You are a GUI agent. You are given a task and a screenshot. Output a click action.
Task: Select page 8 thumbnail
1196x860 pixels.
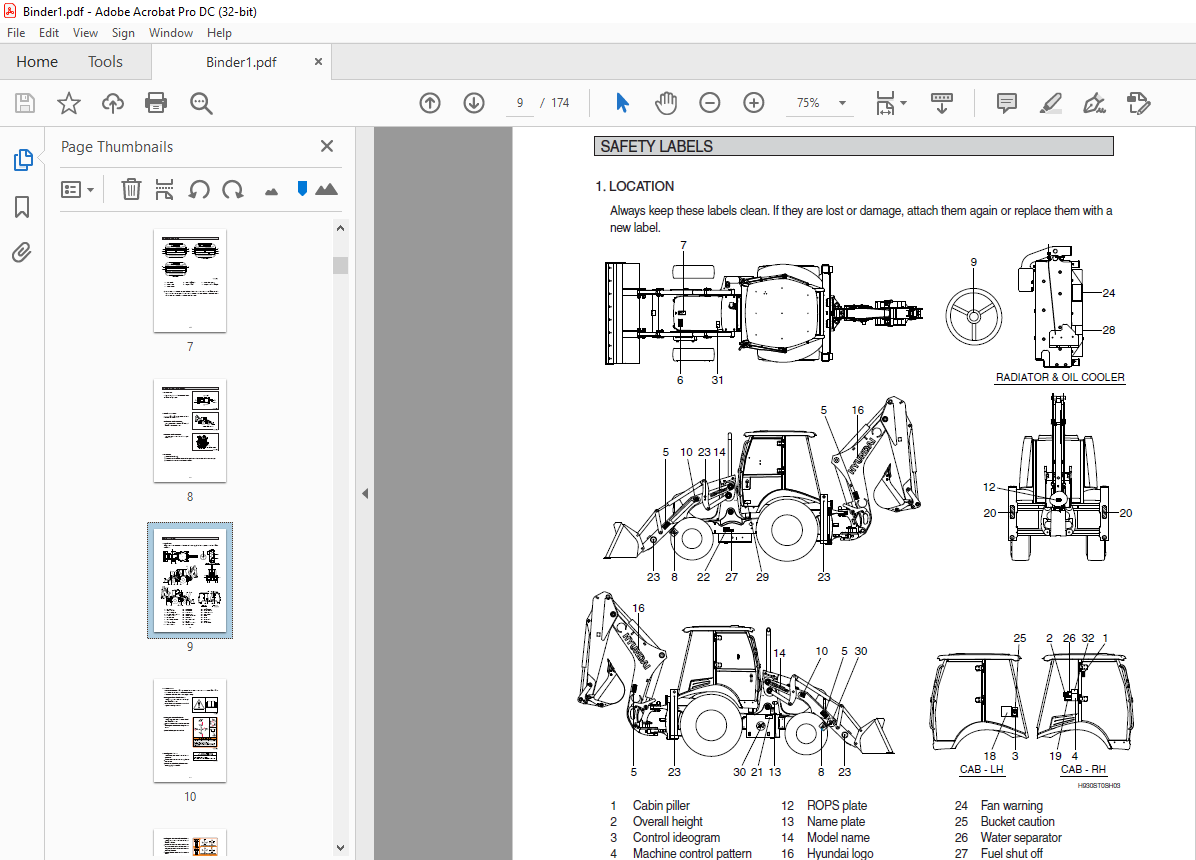tap(190, 430)
